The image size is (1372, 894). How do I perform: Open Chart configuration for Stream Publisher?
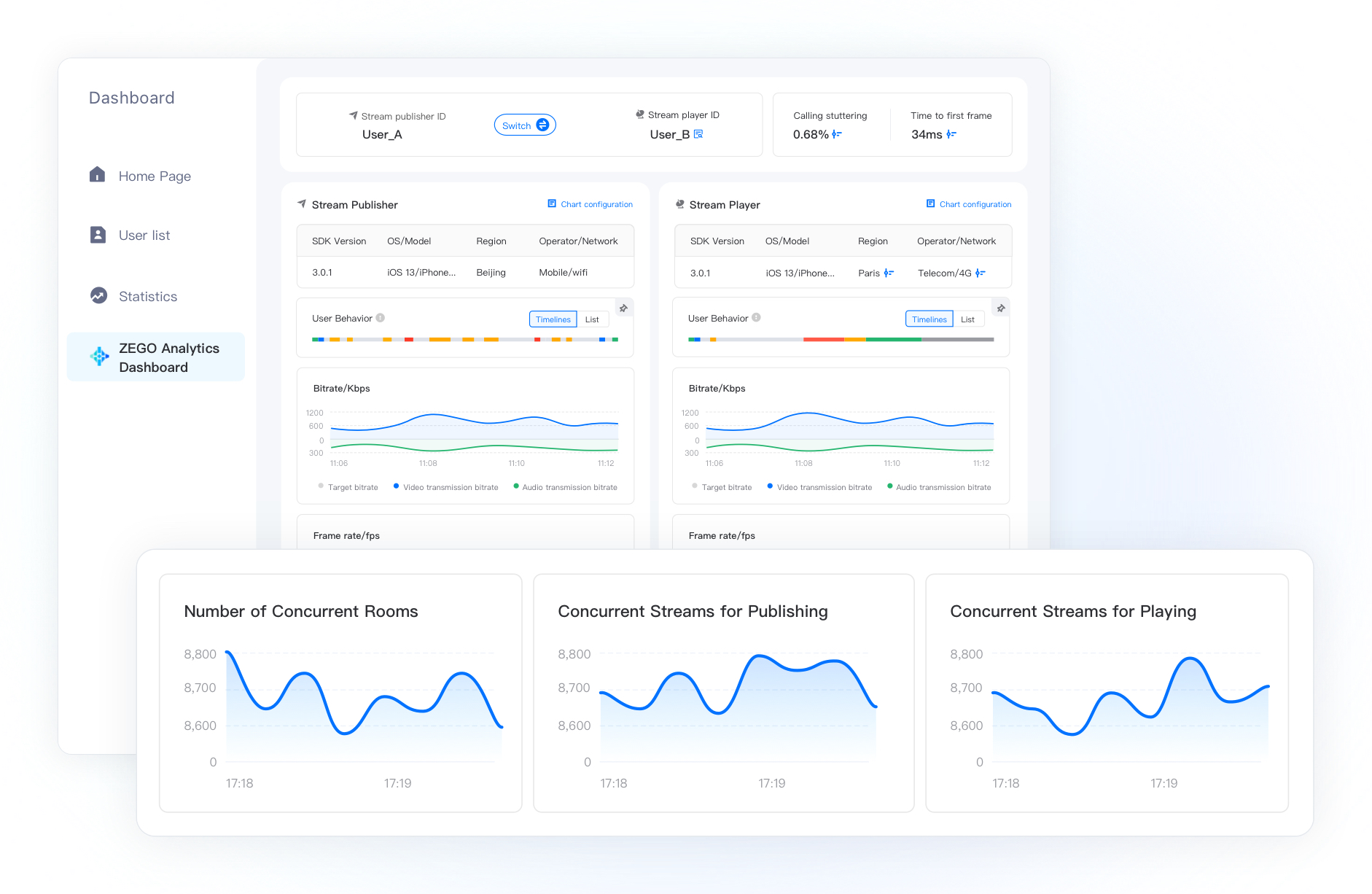click(x=590, y=204)
